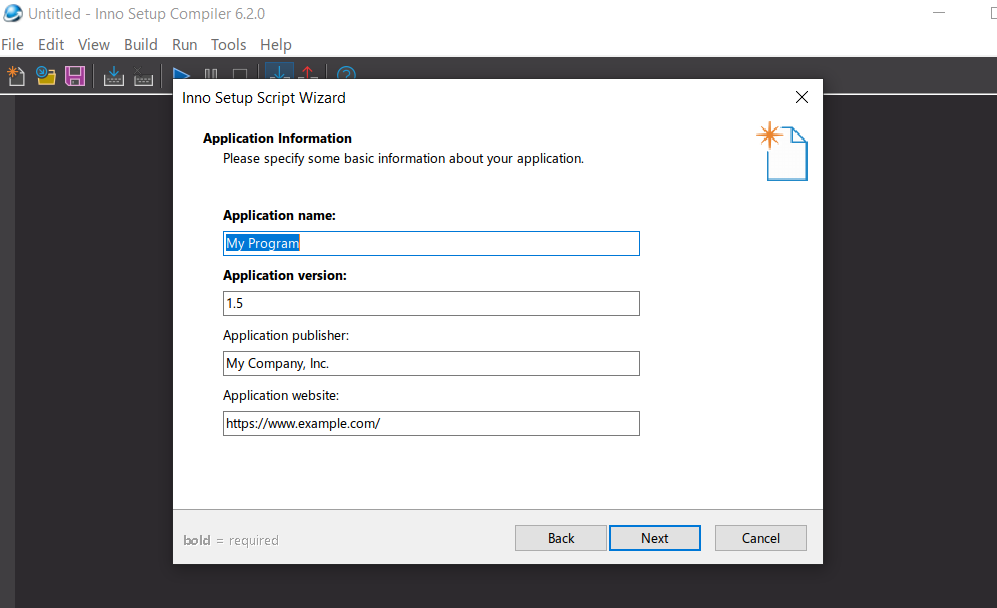Click the Application website URL field
Viewport: 997px width, 608px height.
(431, 424)
